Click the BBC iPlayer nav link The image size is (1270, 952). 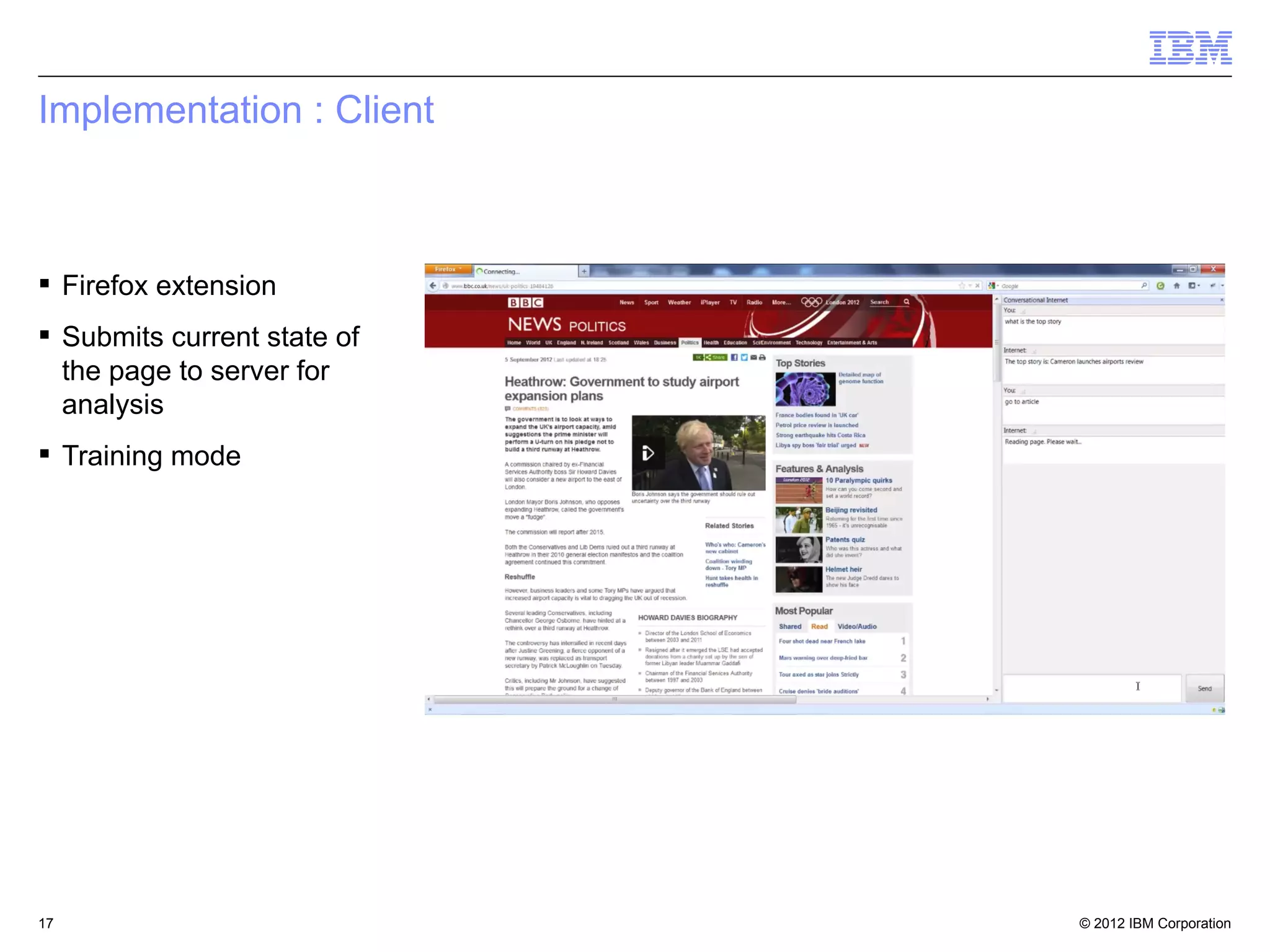[x=710, y=302]
